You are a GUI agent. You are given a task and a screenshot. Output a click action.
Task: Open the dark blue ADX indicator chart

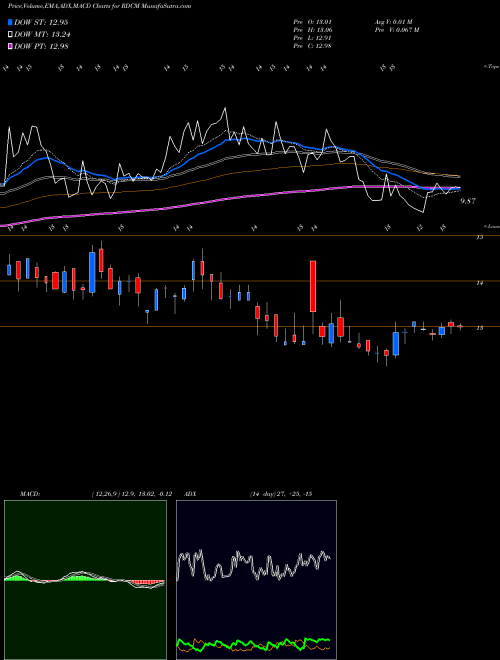pyautogui.click(x=256, y=580)
